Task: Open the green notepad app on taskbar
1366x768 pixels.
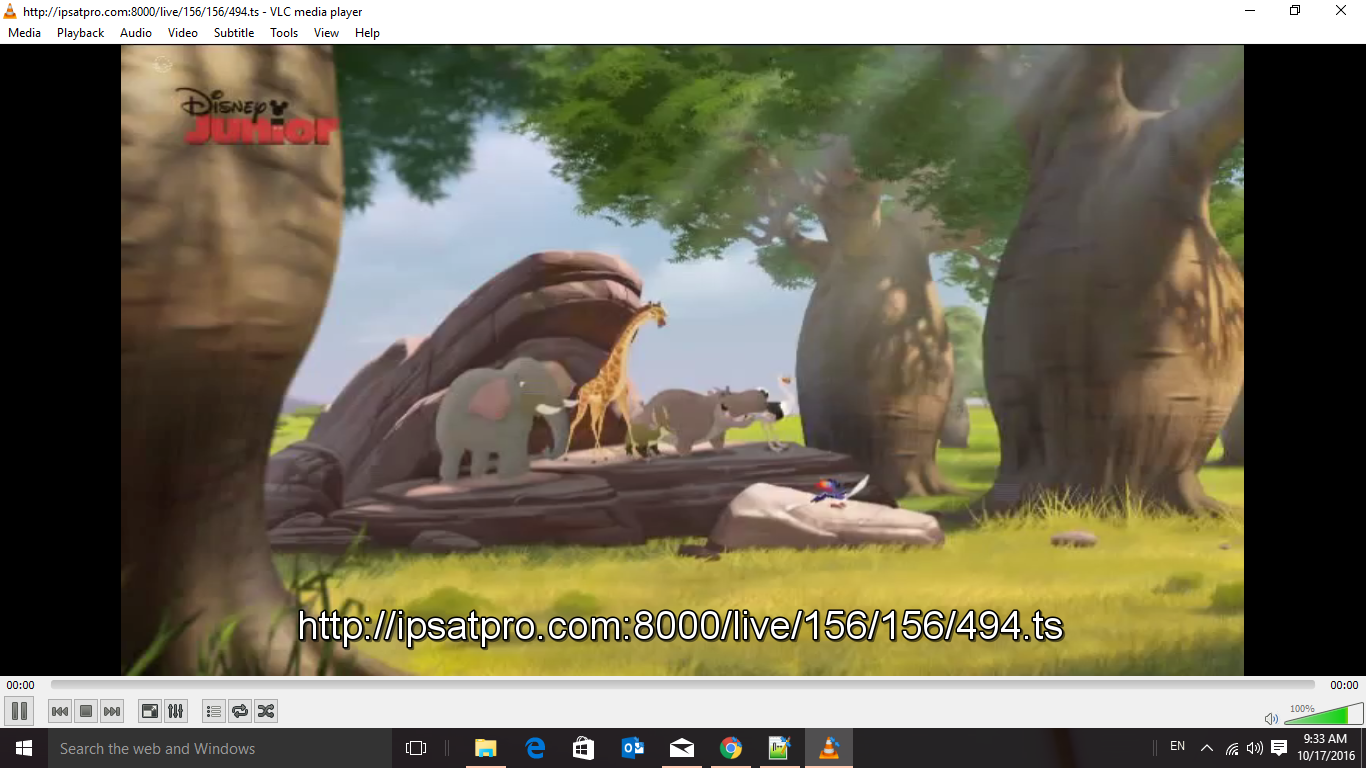Action: tap(780, 748)
